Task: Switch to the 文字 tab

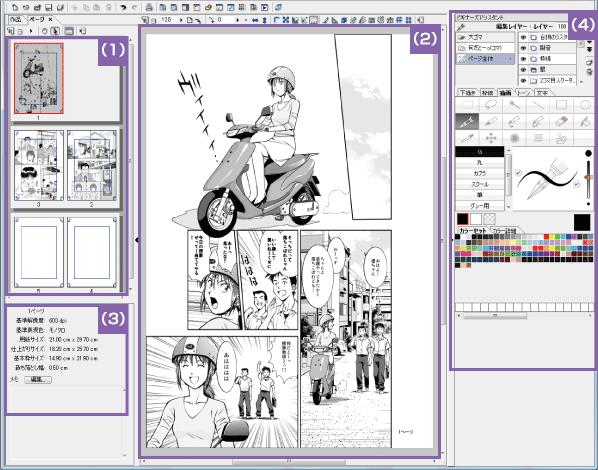Action: 542,92
